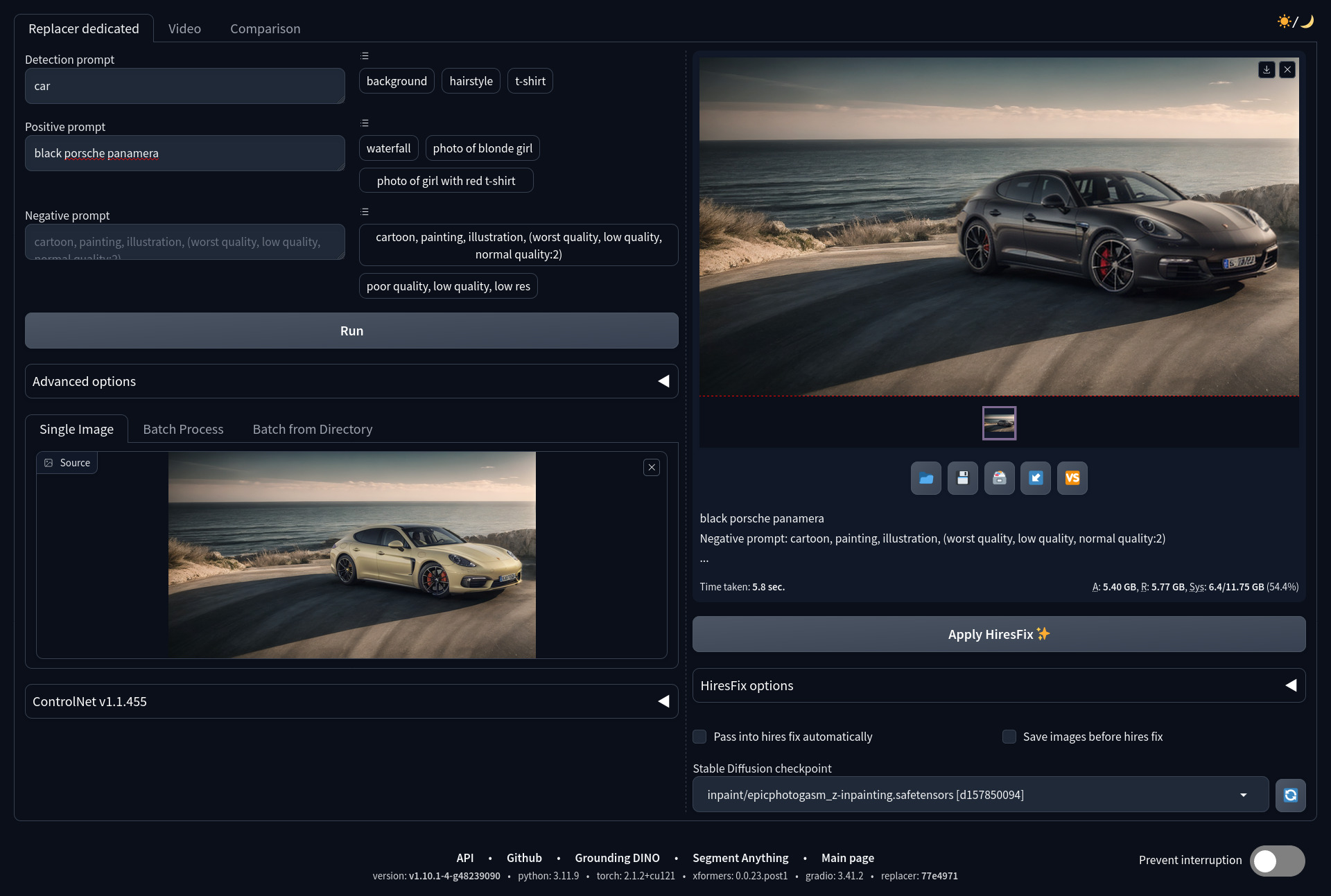Switch to Batch Process tab

coord(183,428)
